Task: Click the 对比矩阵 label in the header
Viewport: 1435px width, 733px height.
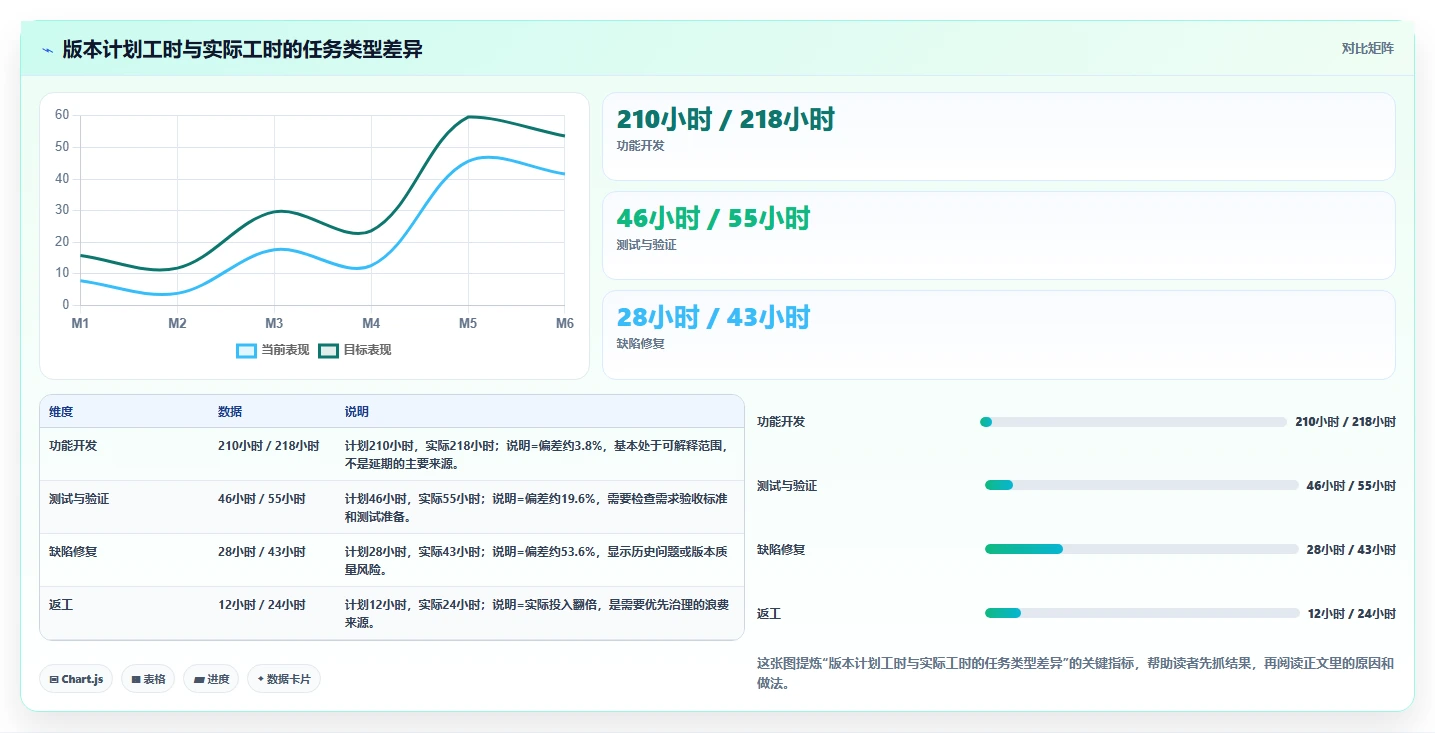Action: [1367, 48]
